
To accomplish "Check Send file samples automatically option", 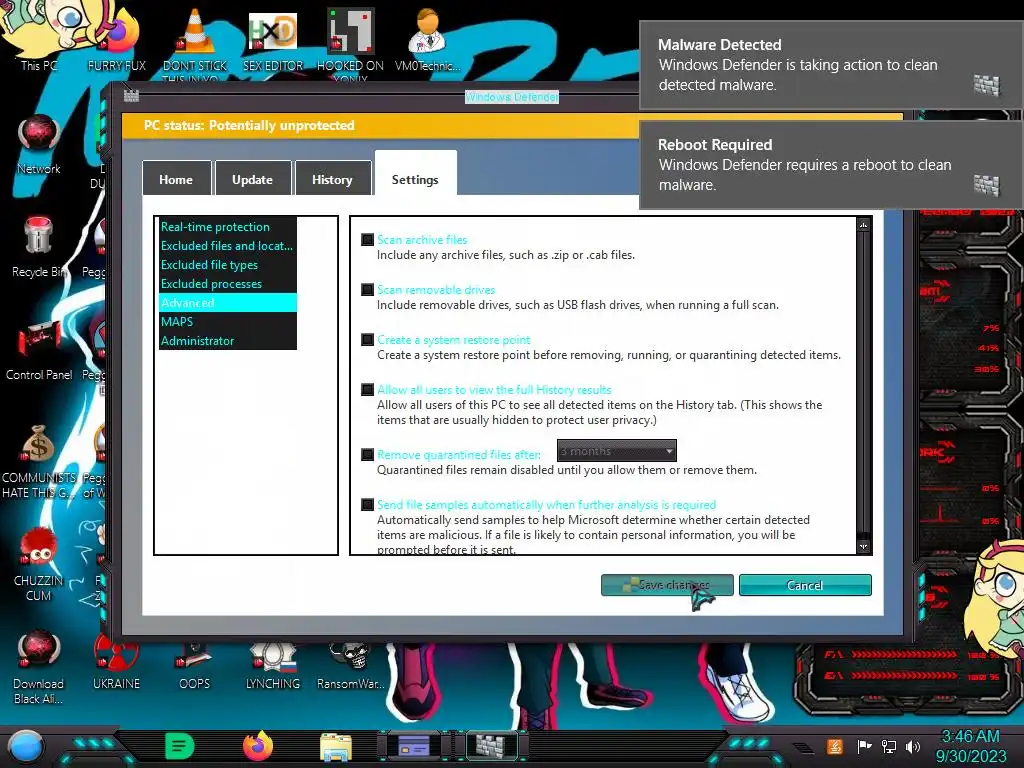I will pos(368,505).
